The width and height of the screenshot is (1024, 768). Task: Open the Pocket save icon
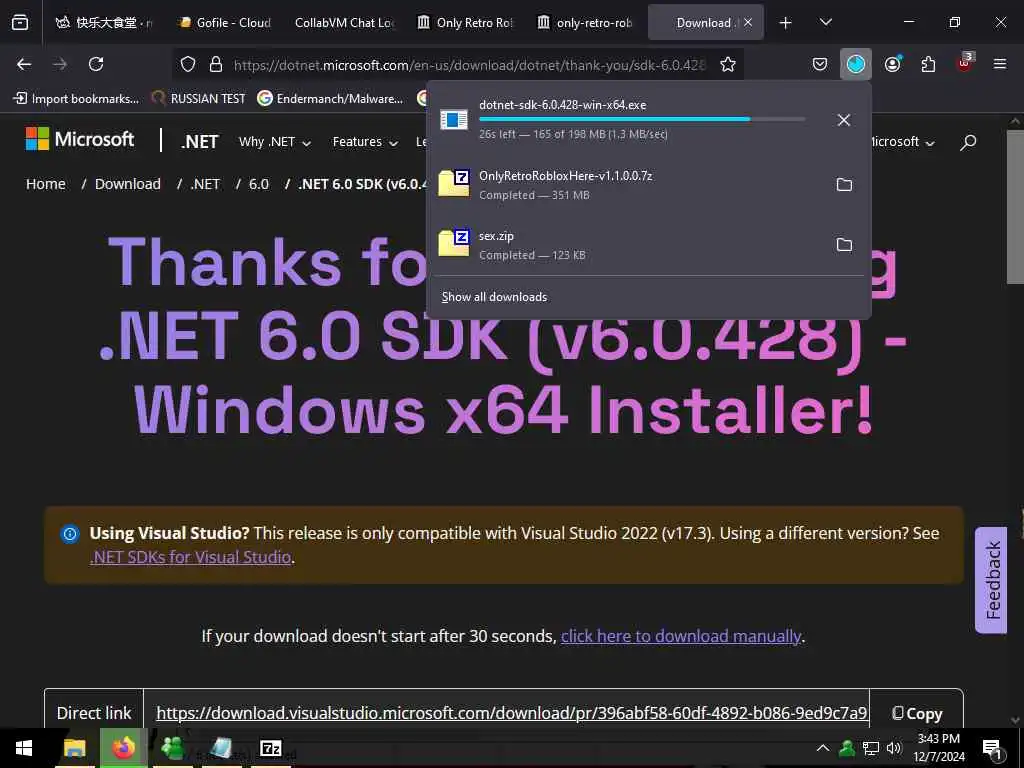(x=820, y=64)
